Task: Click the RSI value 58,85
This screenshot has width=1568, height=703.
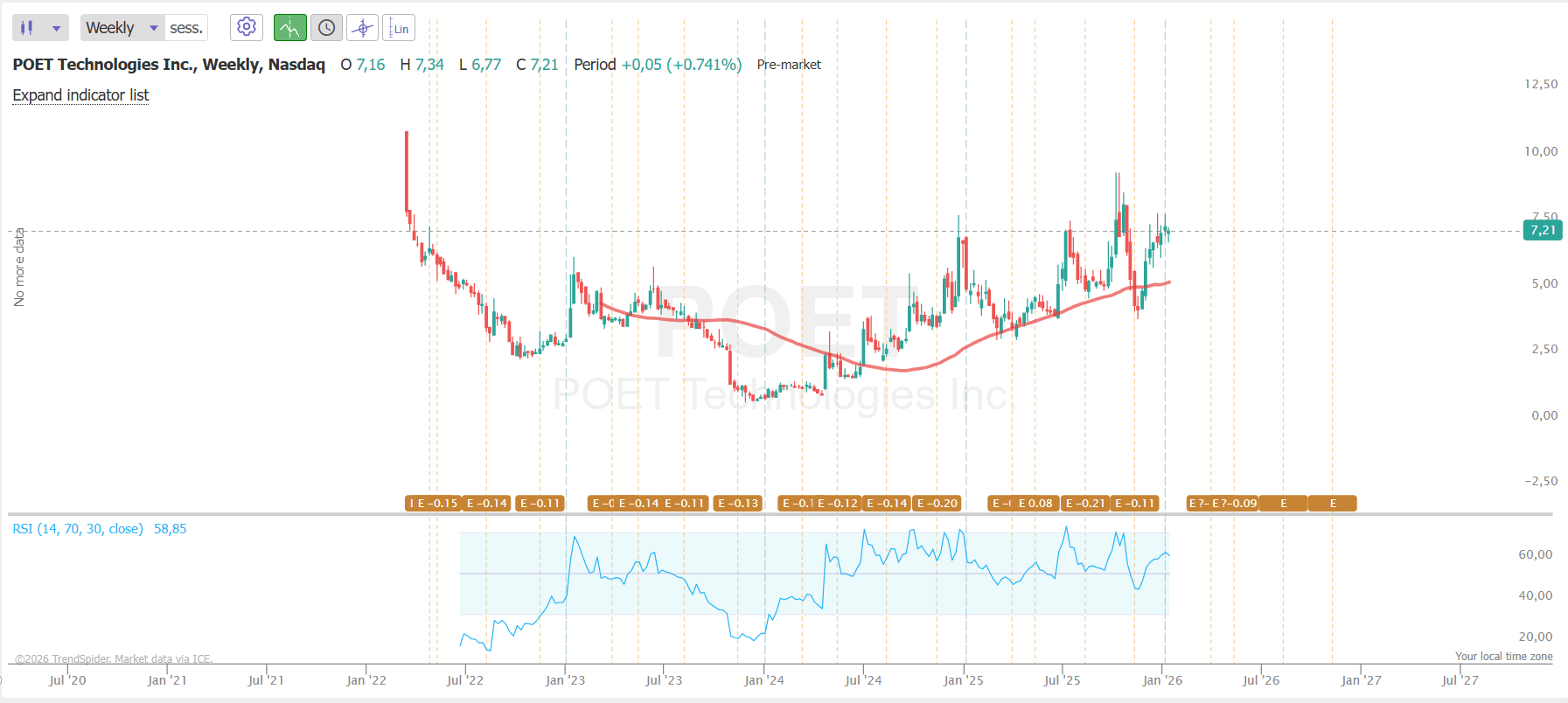Action: (171, 529)
